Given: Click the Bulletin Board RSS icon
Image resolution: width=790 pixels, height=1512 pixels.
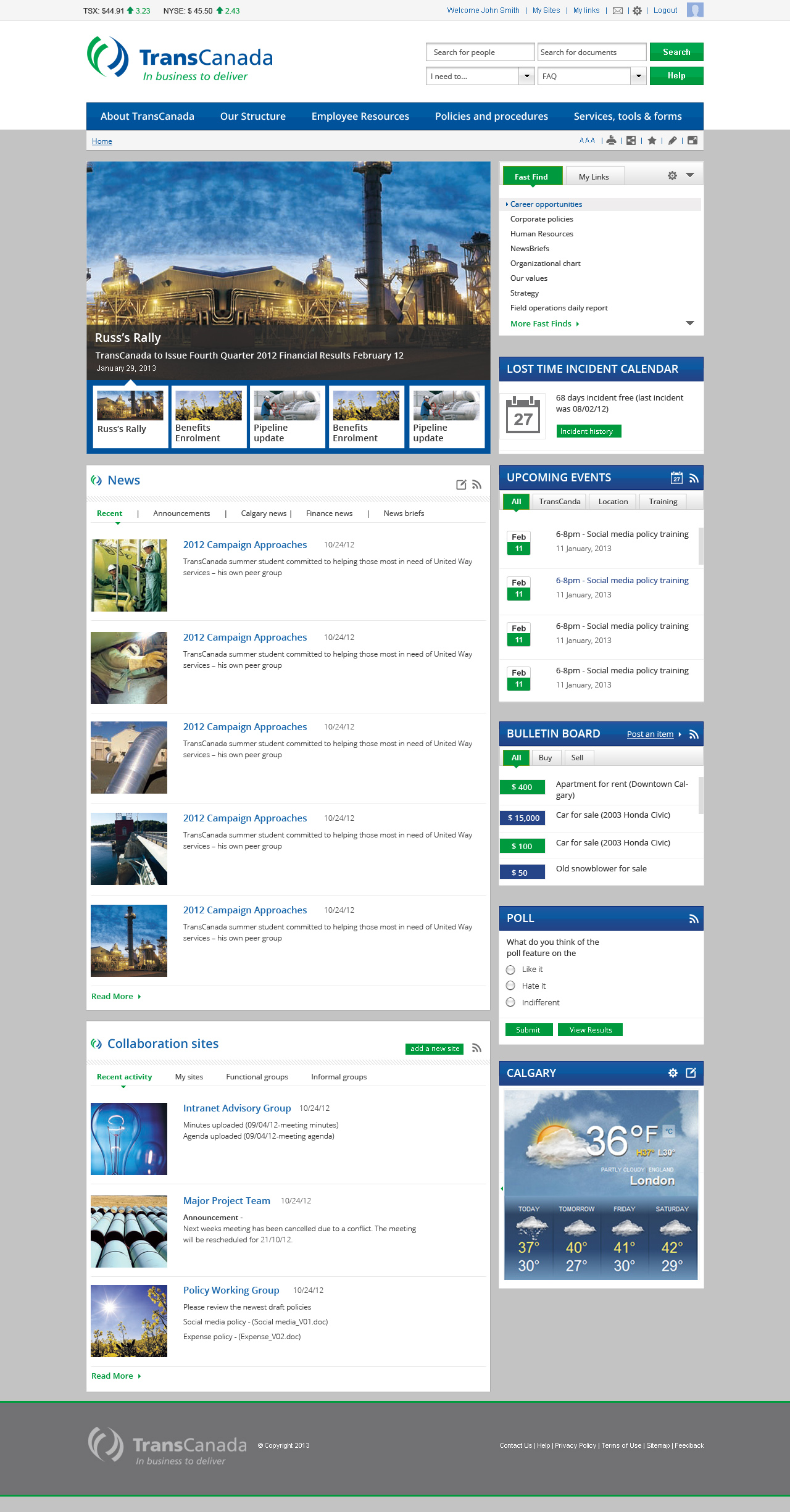Looking at the screenshot, I should [694, 734].
